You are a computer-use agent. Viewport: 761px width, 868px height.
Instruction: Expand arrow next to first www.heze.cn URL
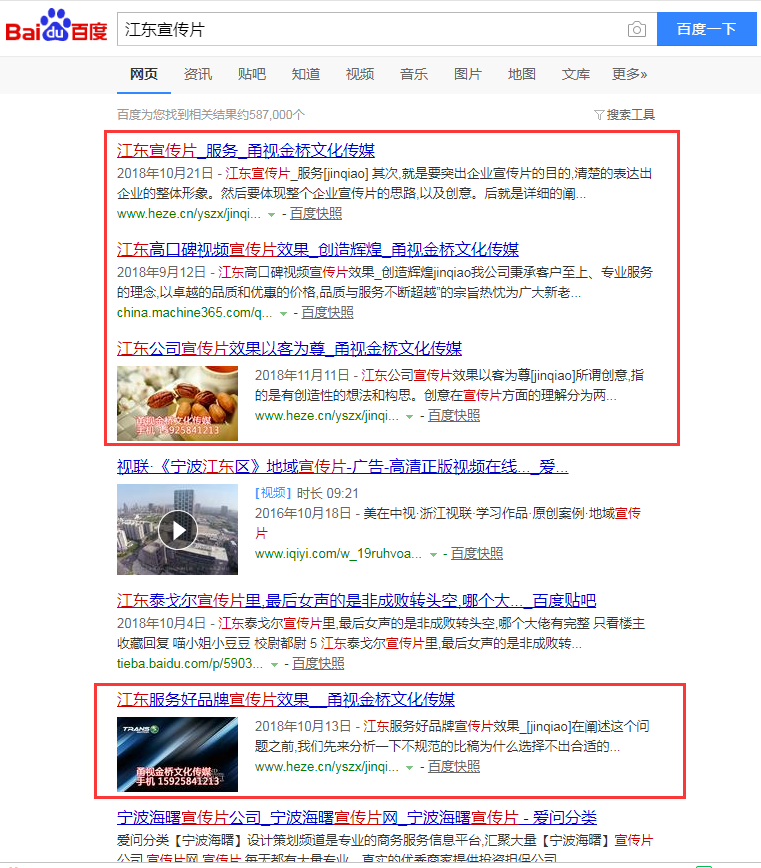[x=271, y=215]
